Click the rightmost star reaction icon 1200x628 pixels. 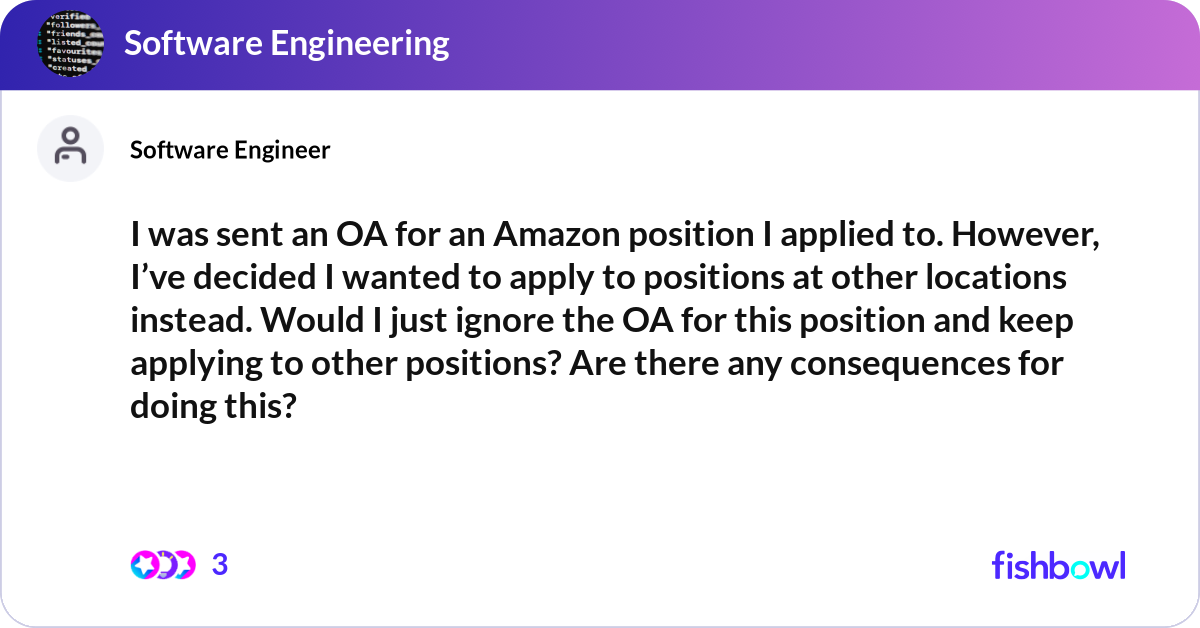pyautogui.click(x=185, y=564)
